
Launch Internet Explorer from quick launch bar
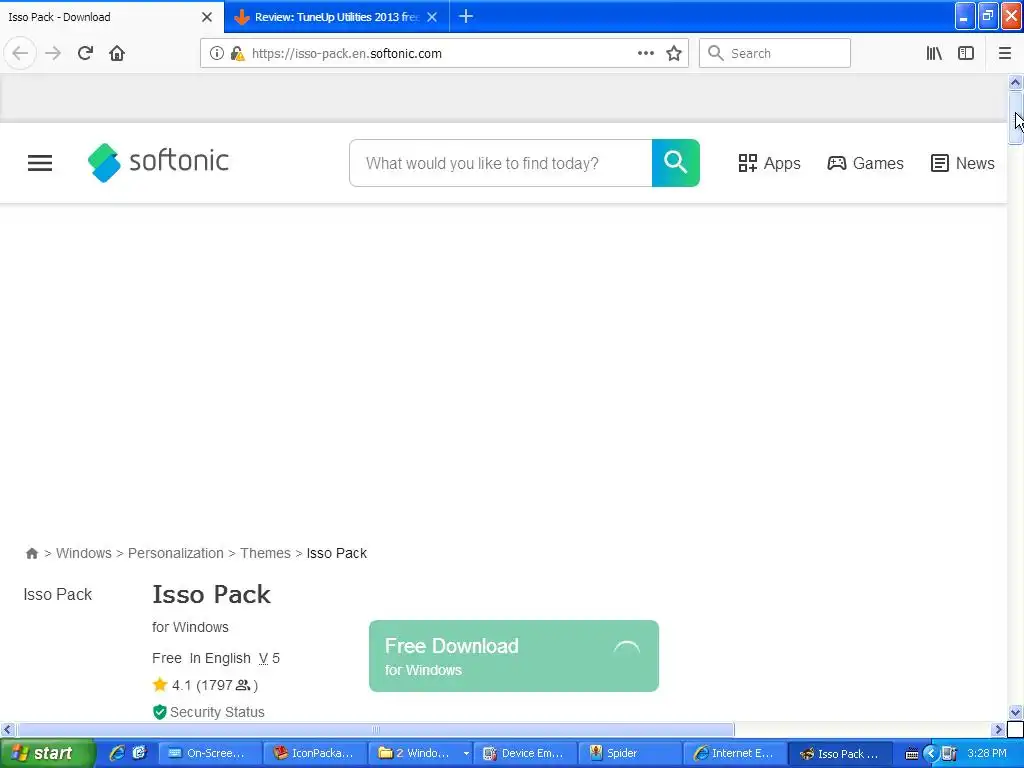(x=117, y=753)
